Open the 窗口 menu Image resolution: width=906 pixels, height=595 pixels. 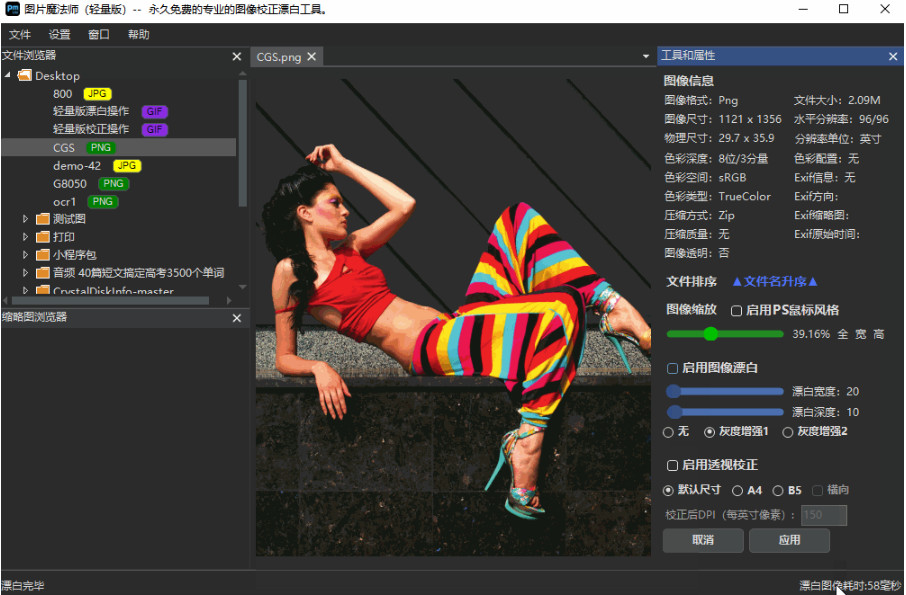pyautogui.click(x=99, y=35)
